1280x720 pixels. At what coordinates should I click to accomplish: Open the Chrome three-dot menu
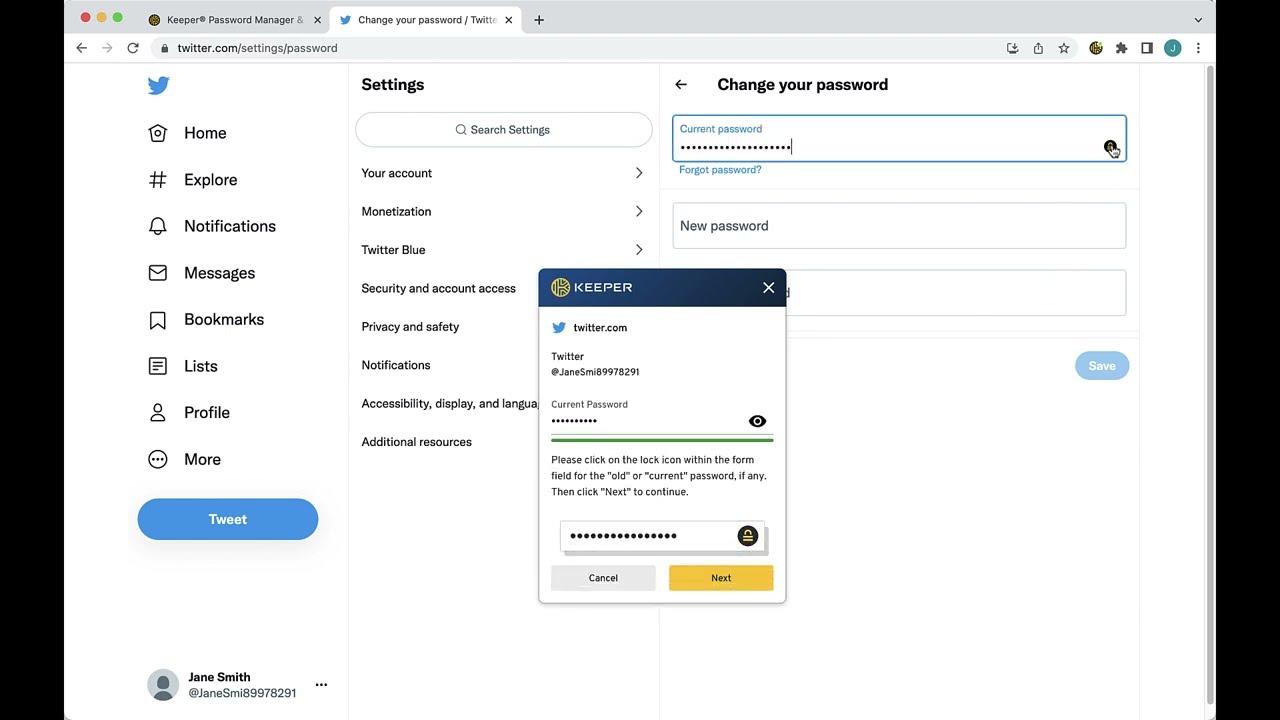click(1198, 48)
